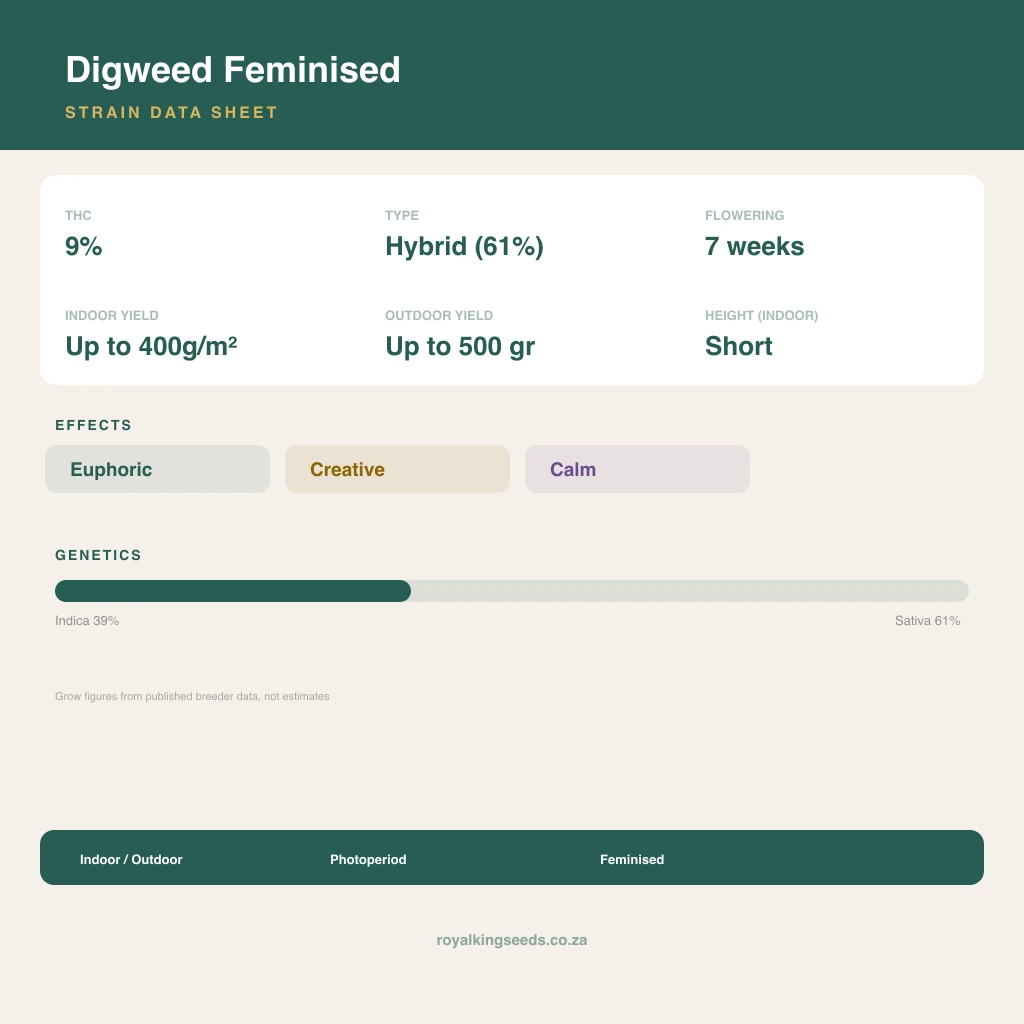Click the Calm effect chip

click(637, 469)
